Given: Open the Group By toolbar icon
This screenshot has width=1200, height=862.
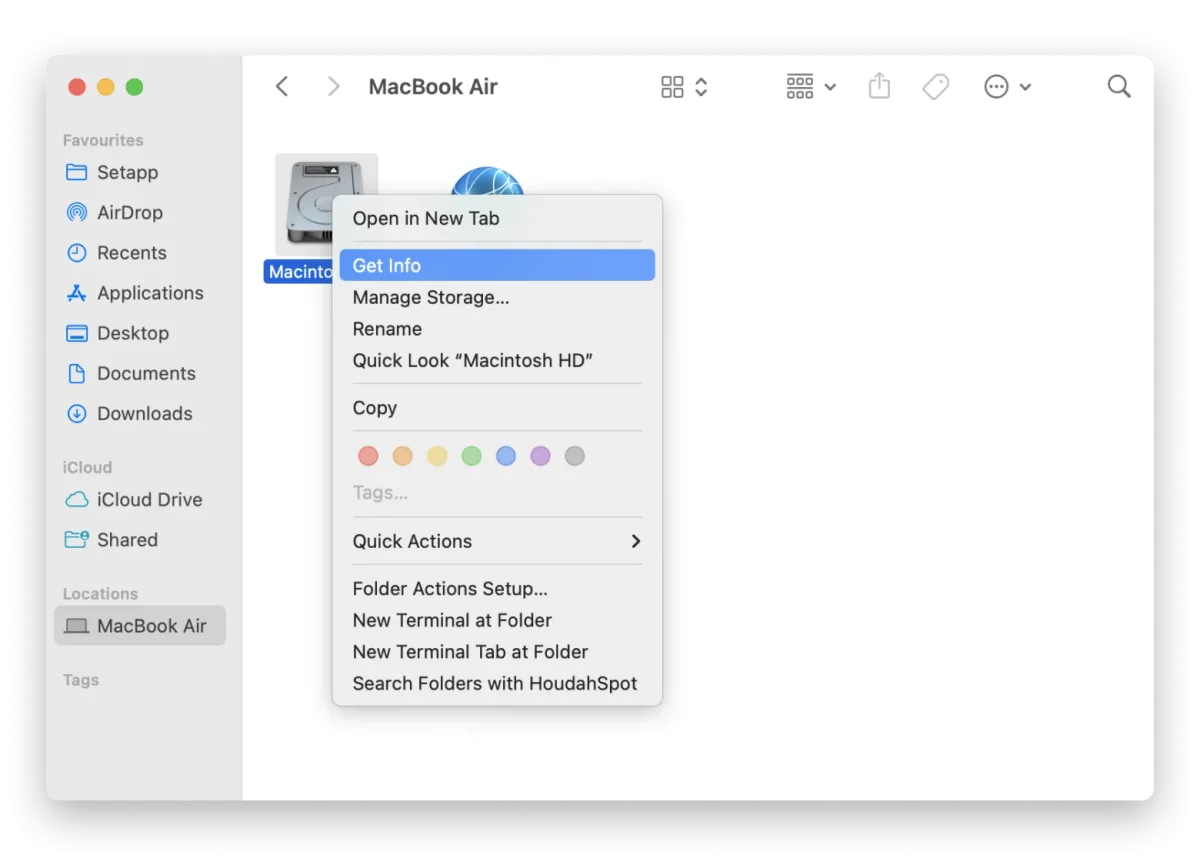Looking at the screenshot, I should [x=800, y=87].
